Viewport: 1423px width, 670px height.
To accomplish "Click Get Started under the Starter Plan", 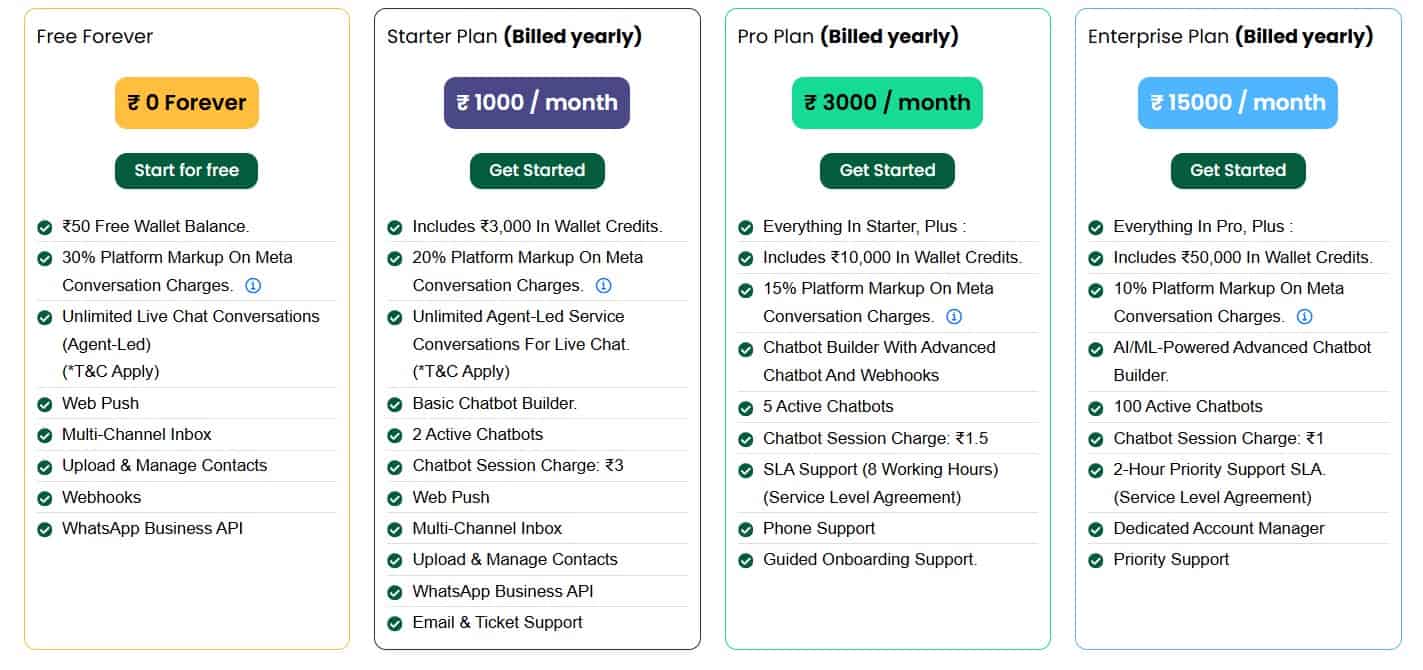I will click(x=537, y=170).
